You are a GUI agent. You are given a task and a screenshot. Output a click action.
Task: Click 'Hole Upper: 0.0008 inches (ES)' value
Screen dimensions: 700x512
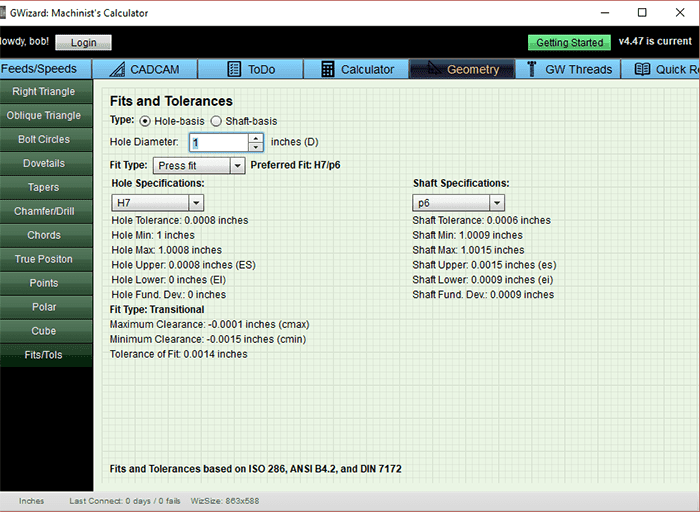click(x=183, y=265)
